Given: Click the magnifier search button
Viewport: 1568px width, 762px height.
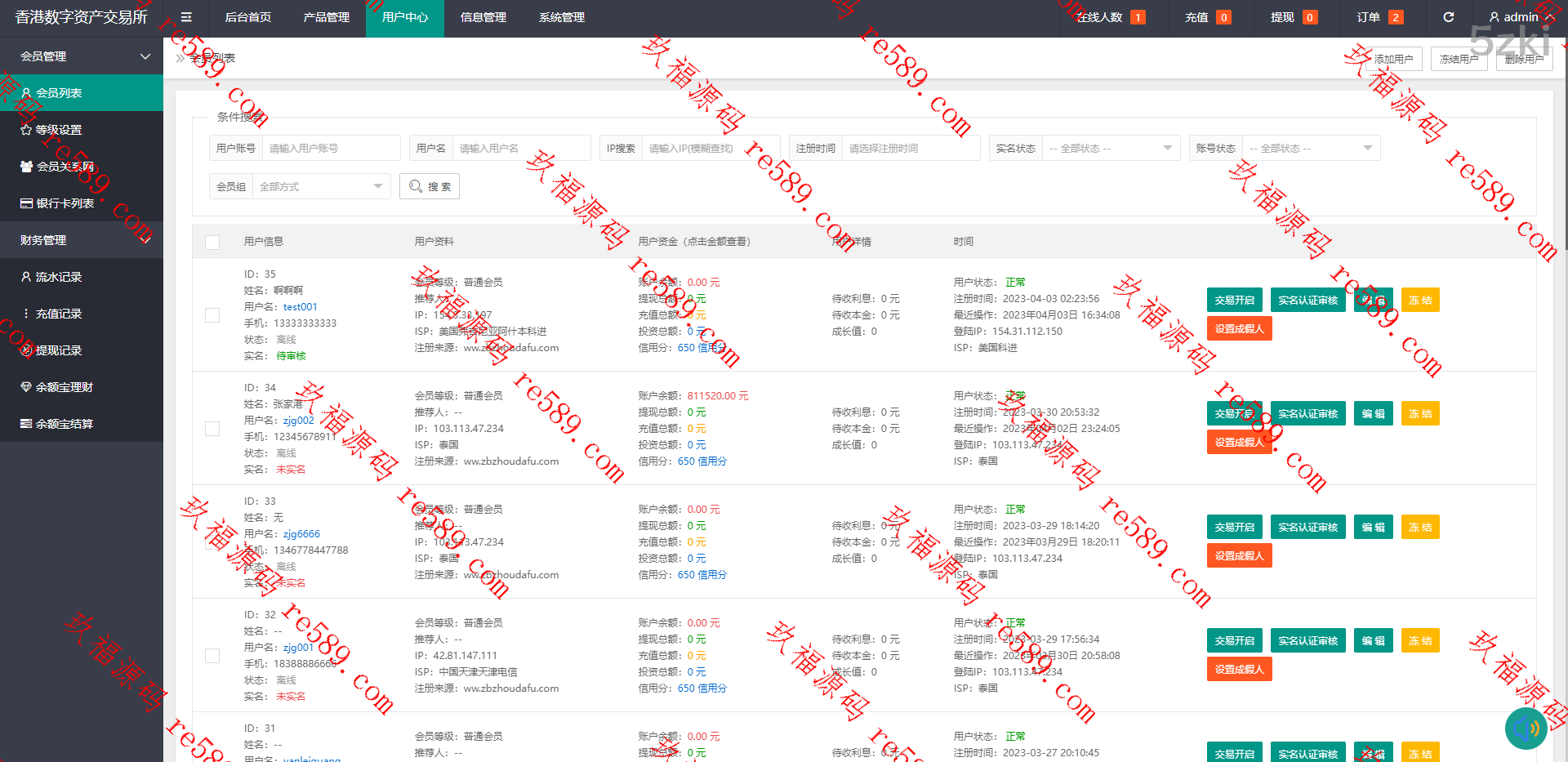Looking at the screenshot, I should tap(430, 186).
